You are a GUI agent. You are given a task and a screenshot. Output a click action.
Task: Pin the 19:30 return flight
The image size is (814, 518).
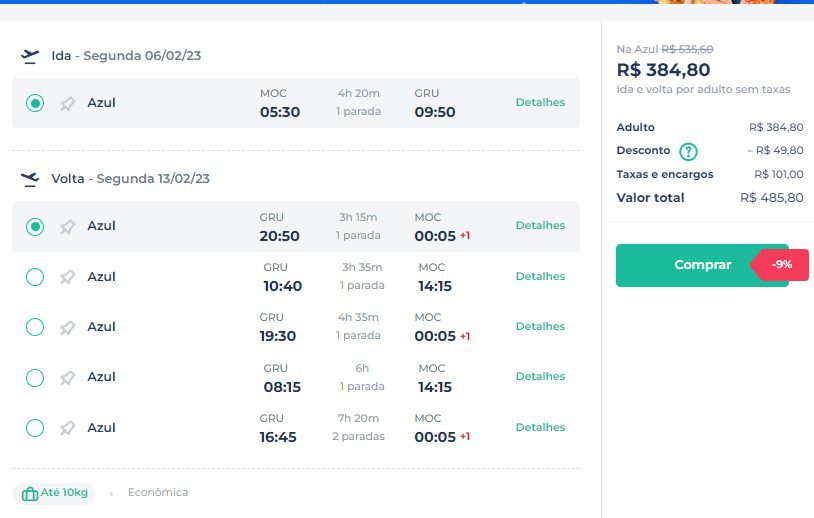(x=67, y=328)
